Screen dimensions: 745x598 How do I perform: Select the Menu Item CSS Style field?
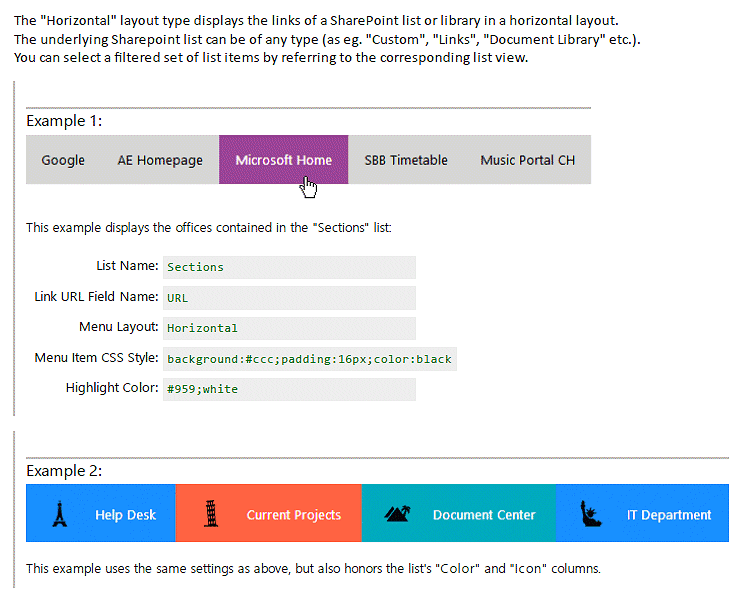(x=309, y=359)
